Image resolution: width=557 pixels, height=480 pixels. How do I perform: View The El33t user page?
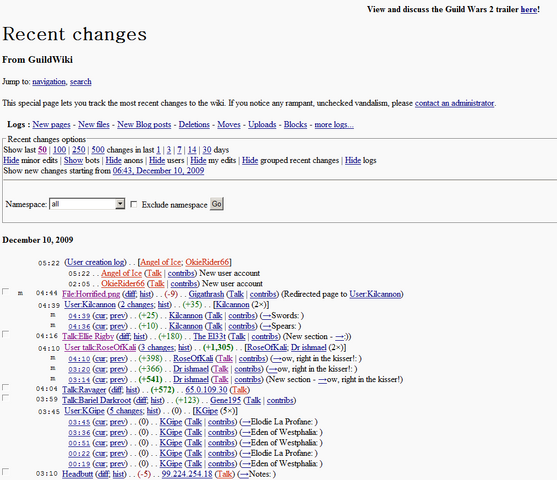[x=210, y=336]
